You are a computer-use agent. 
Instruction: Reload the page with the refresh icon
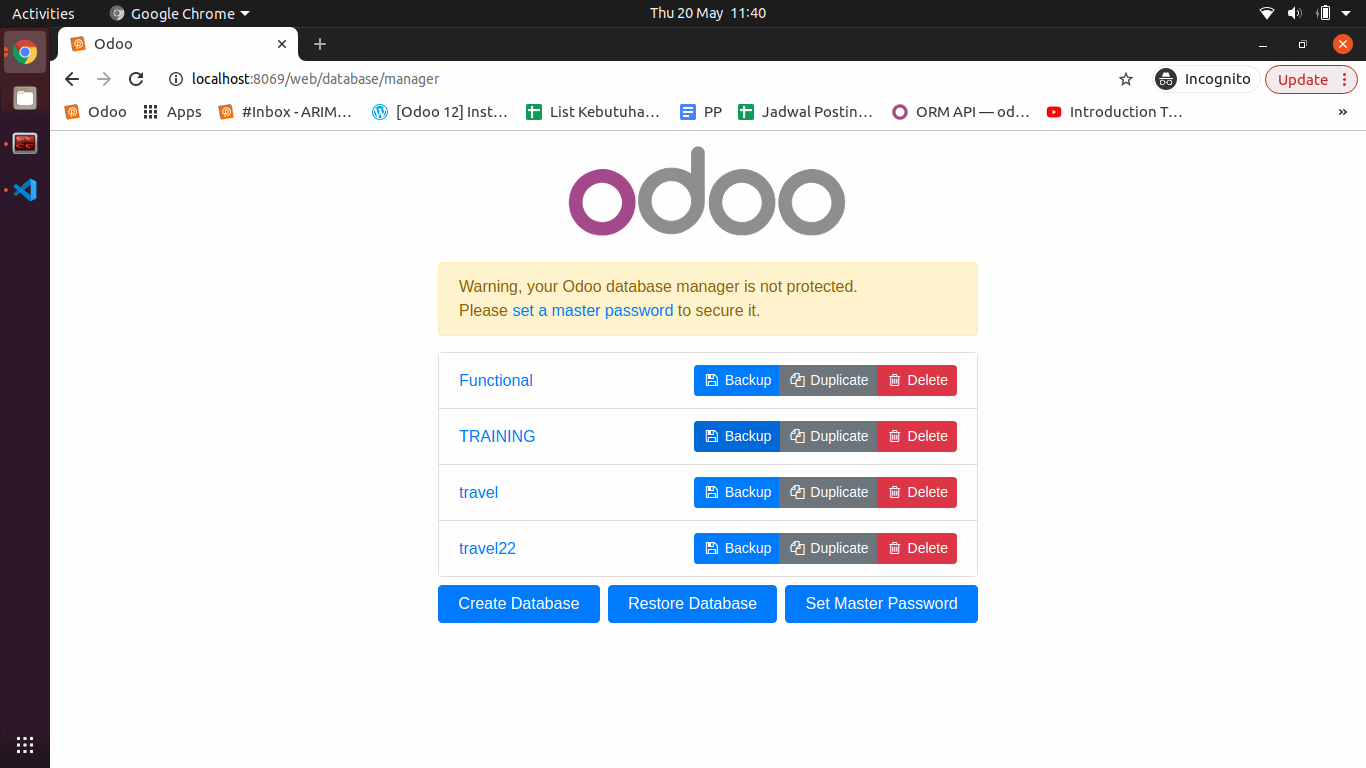click(136, 79)
